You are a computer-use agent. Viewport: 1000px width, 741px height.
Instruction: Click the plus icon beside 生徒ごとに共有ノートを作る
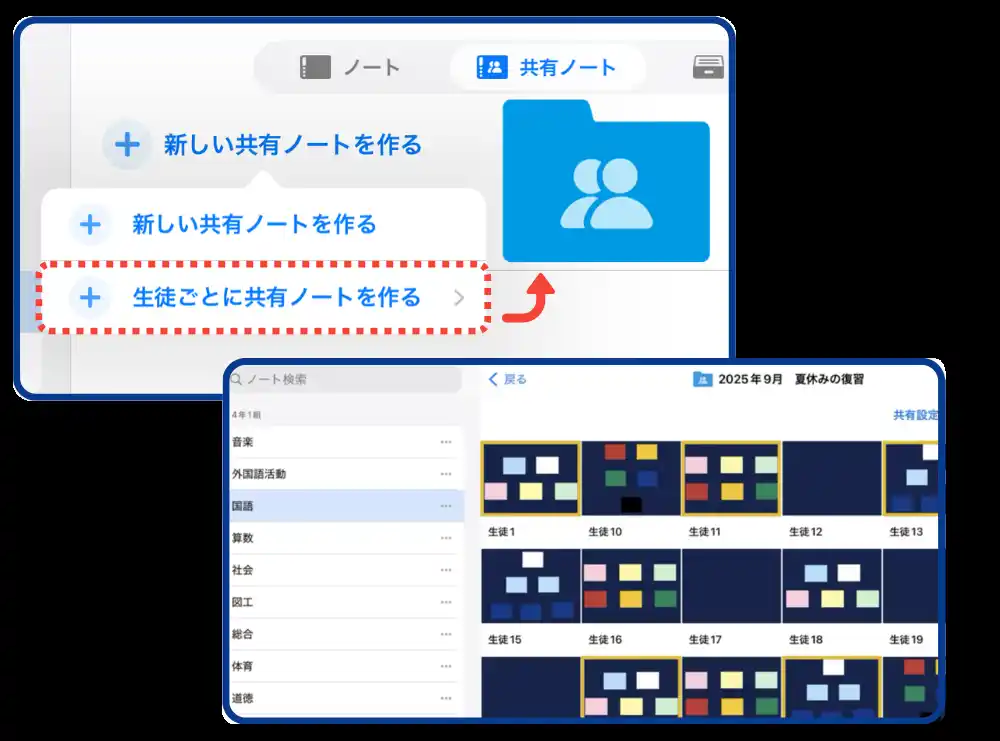point(90,298)
